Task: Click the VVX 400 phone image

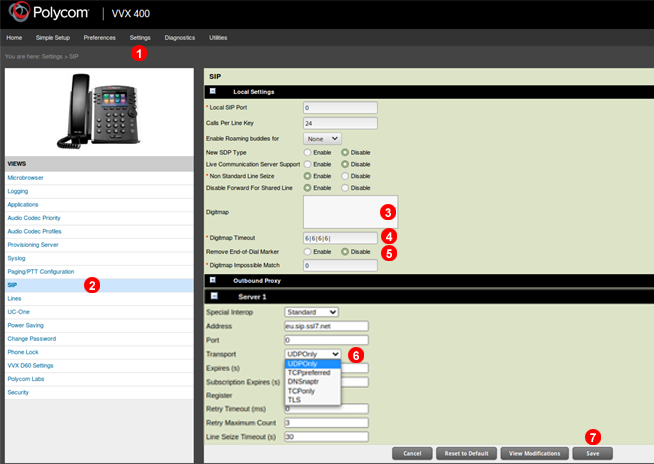Action: 99,111
